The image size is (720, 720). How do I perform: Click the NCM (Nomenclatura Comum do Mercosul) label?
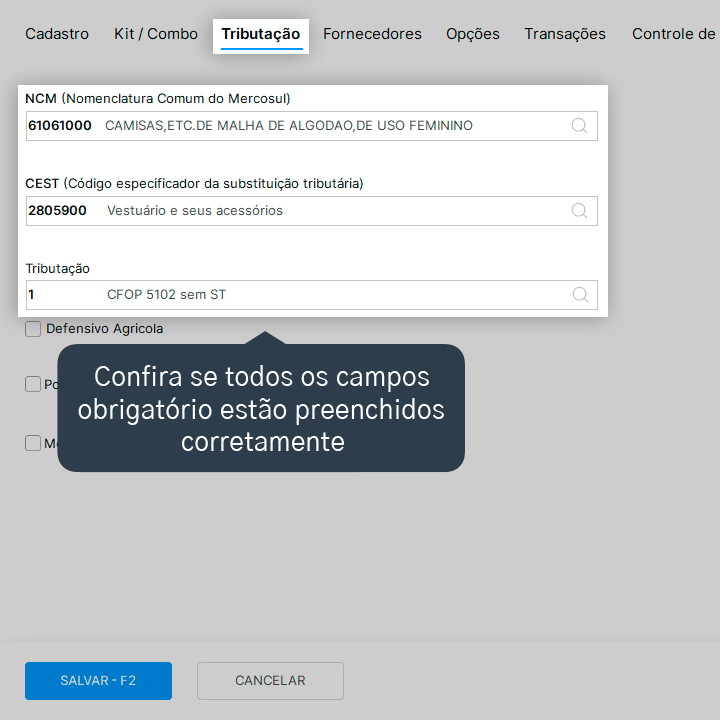158,98
